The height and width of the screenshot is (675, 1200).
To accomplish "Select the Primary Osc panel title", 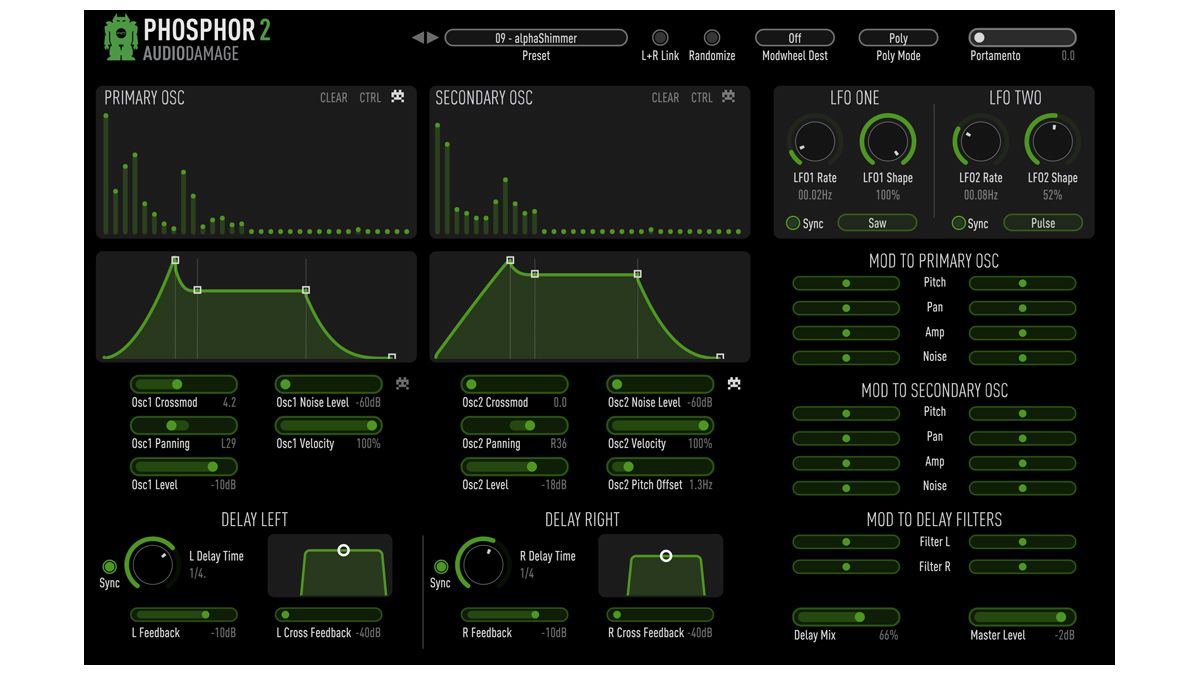I will click(x=143, y=98).
